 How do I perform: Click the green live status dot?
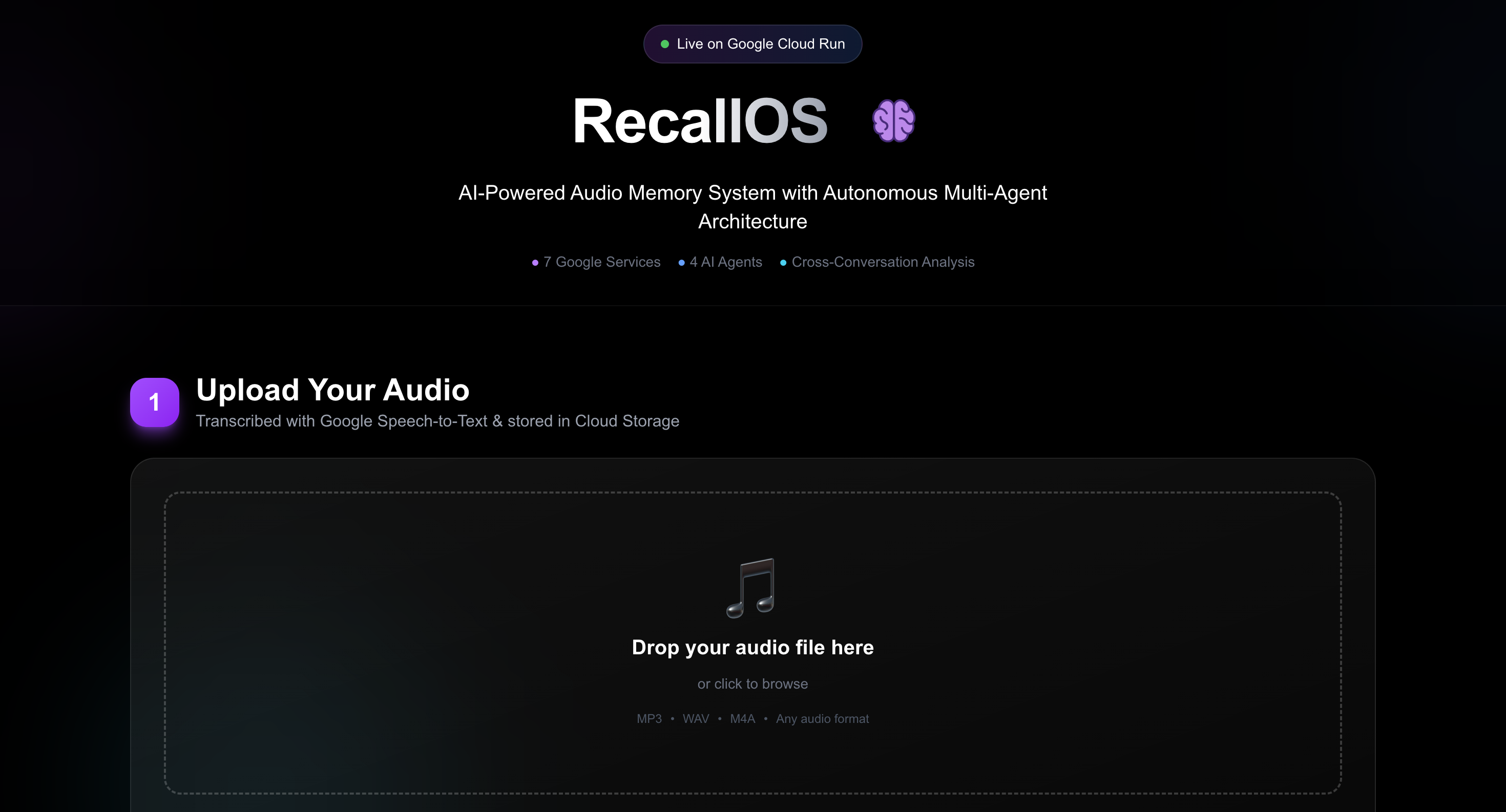(665, 44)
